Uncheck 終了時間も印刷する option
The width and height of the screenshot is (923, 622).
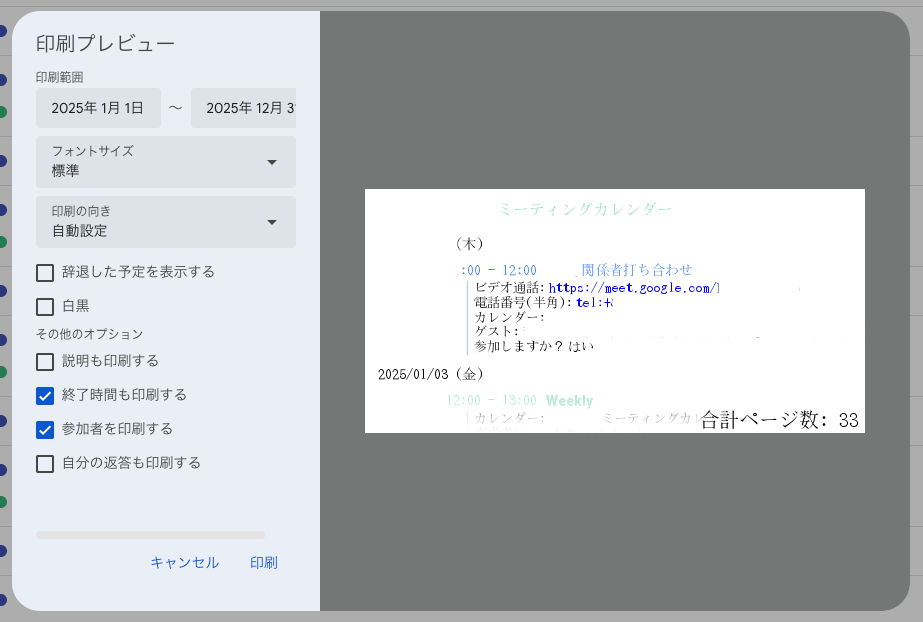coord(44,395)
